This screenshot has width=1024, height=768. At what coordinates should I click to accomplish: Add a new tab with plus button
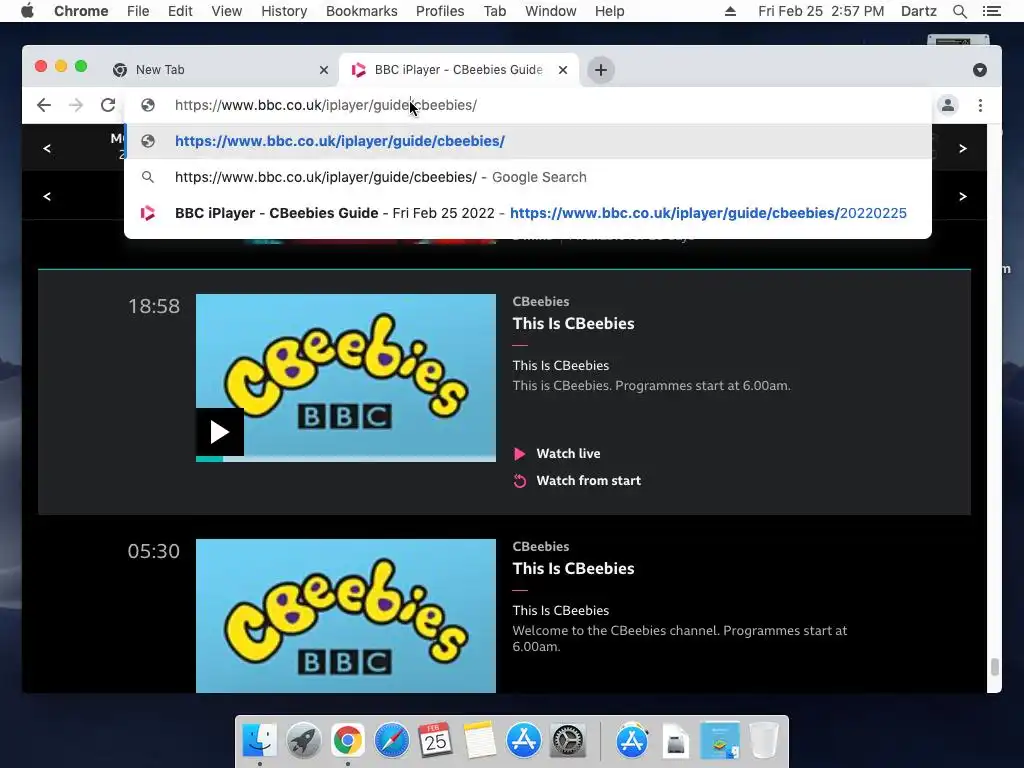click(601, 70)
